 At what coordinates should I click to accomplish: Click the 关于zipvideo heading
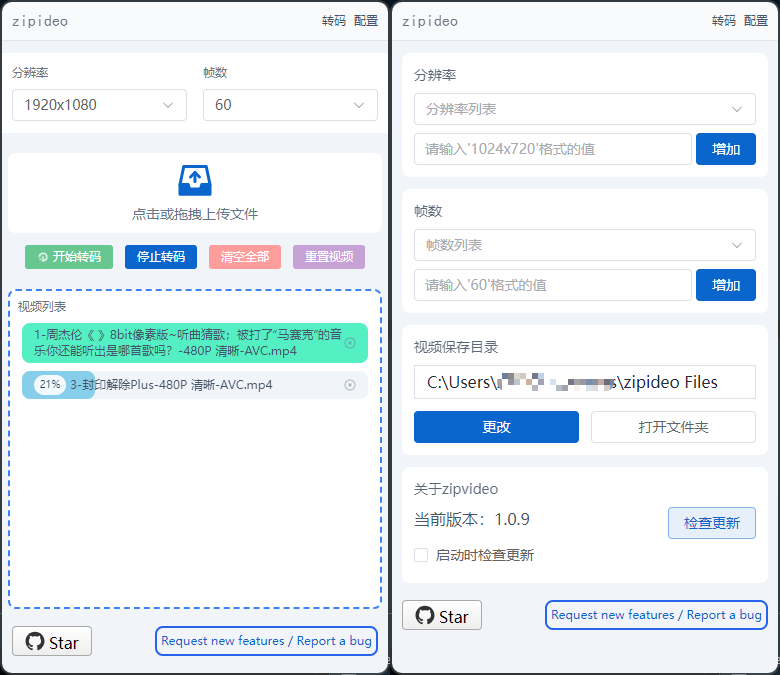[456, 489]
